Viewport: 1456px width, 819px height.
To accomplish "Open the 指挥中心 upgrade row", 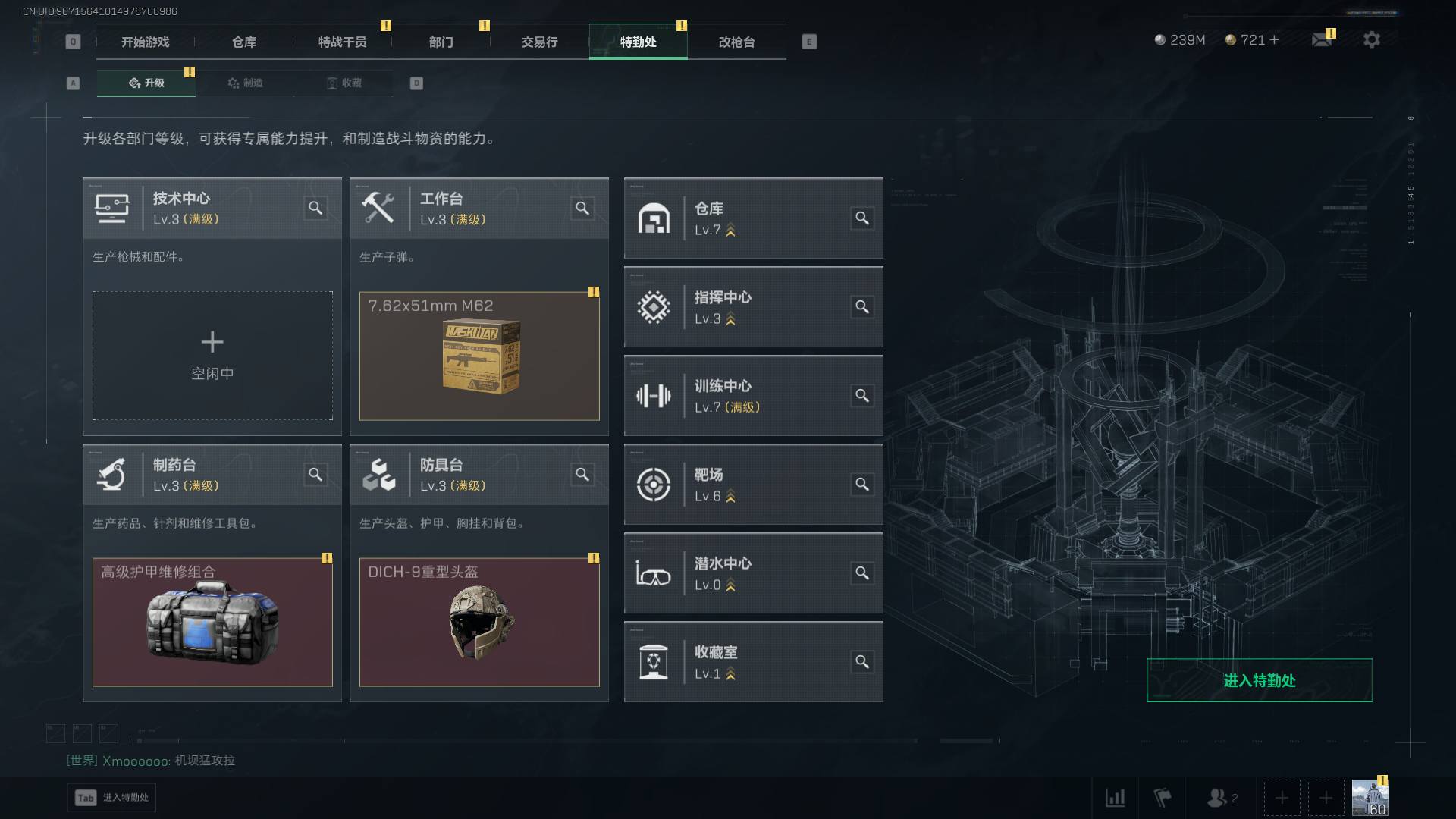I will tap(754, 307).
